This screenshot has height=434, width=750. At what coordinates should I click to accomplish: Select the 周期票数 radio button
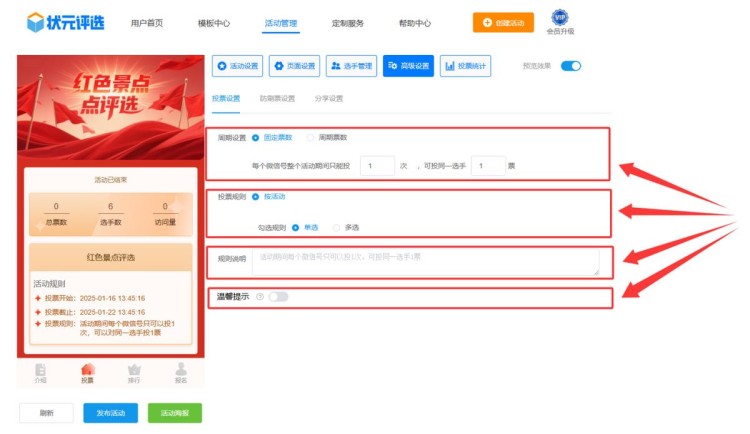(x=311, y=137)
